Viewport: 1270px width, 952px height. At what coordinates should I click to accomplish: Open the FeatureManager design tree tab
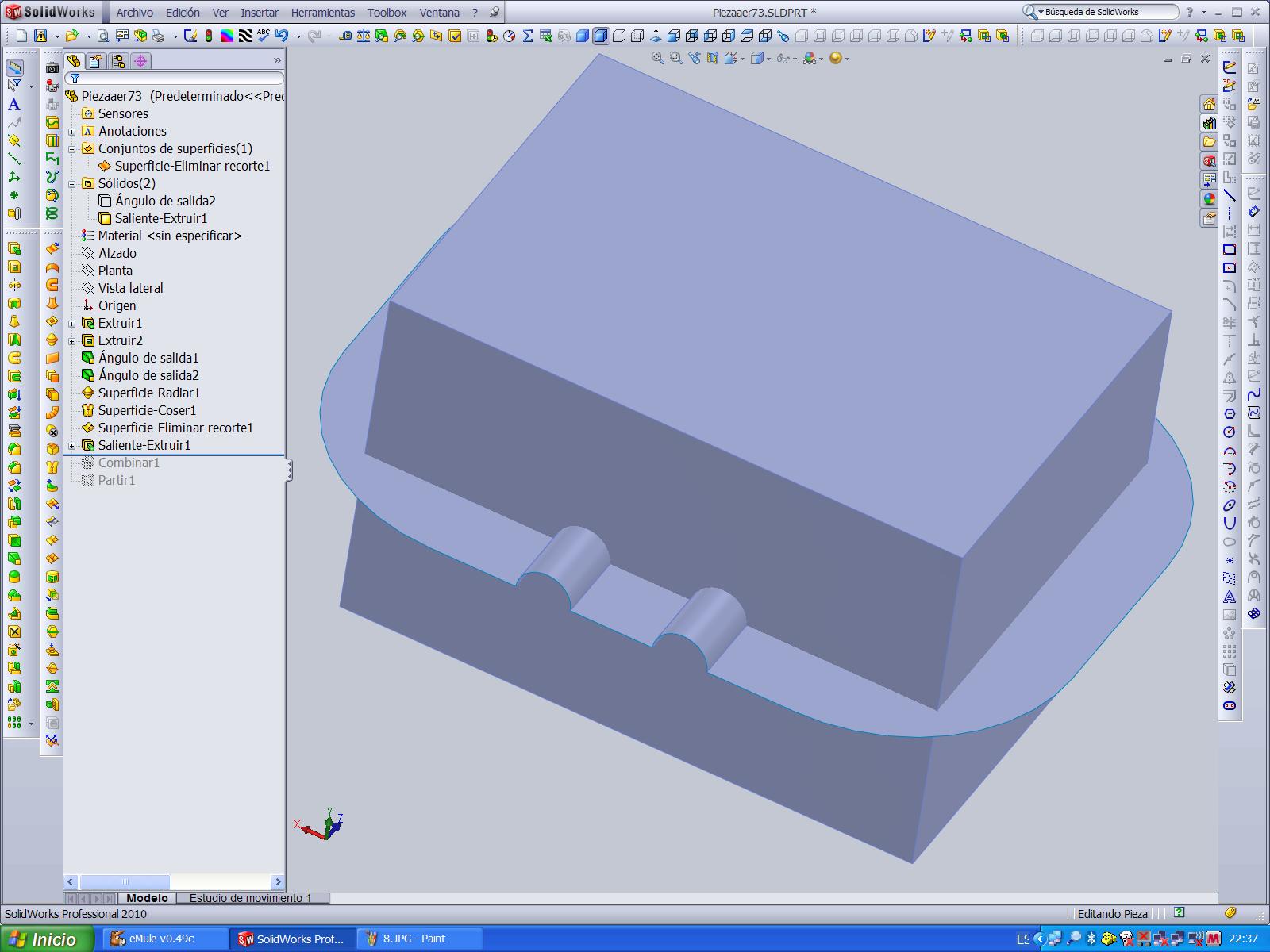click(x=74, y=61)
